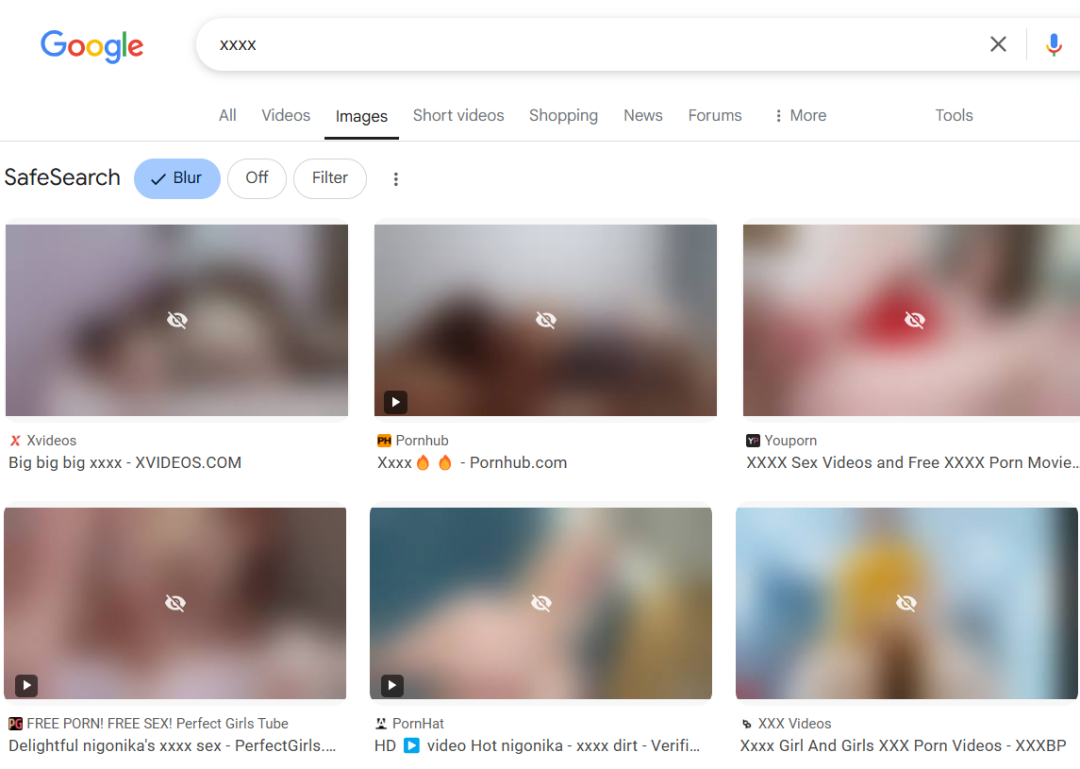The height and width of the screenshot is (769, 1080).
Task: Open the Xvideos source name
Action: [52, 440]
